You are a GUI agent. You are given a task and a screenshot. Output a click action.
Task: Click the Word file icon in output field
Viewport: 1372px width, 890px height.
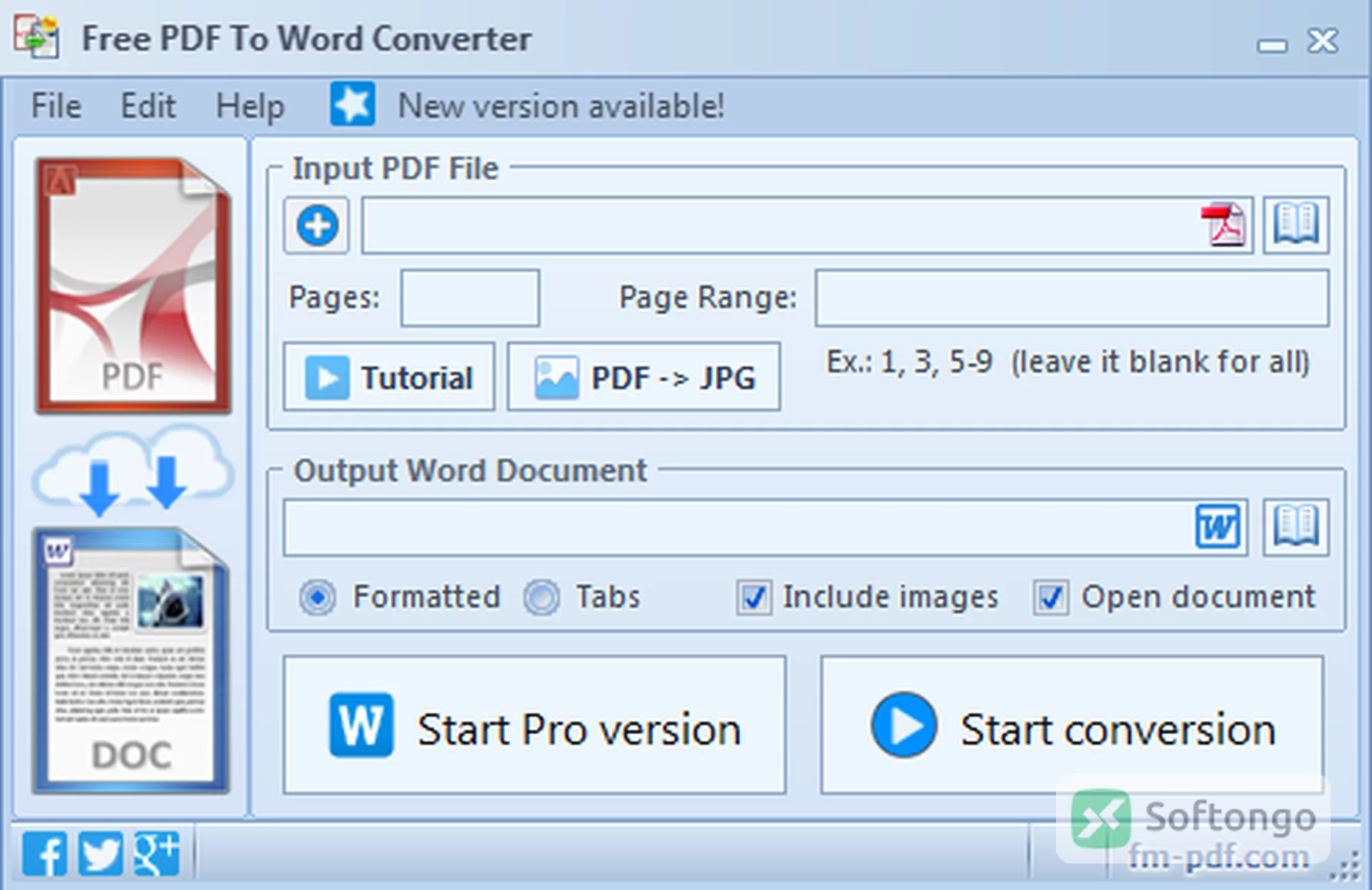tap(1218, 527)
